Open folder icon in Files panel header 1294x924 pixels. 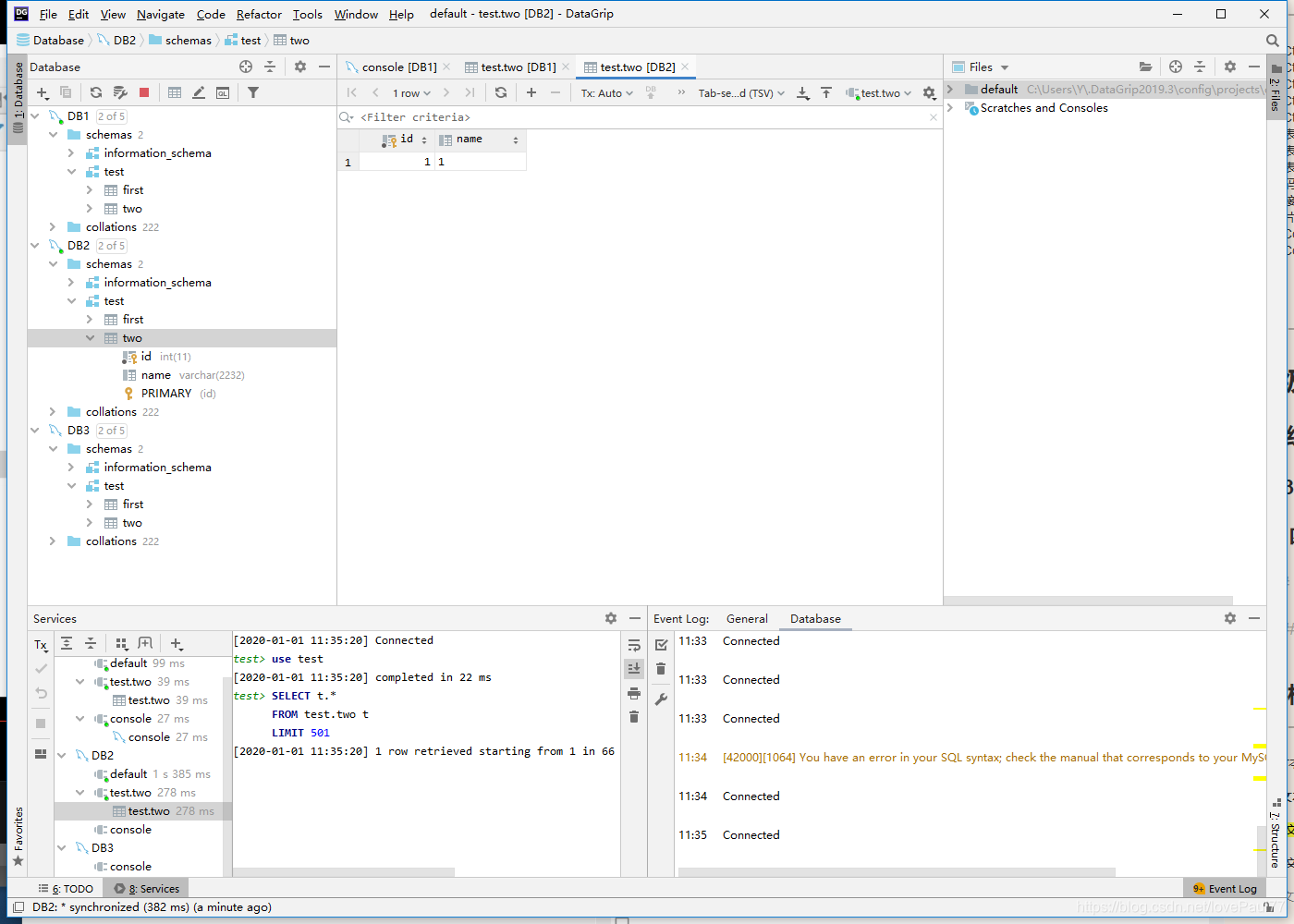click(1145, 67)
